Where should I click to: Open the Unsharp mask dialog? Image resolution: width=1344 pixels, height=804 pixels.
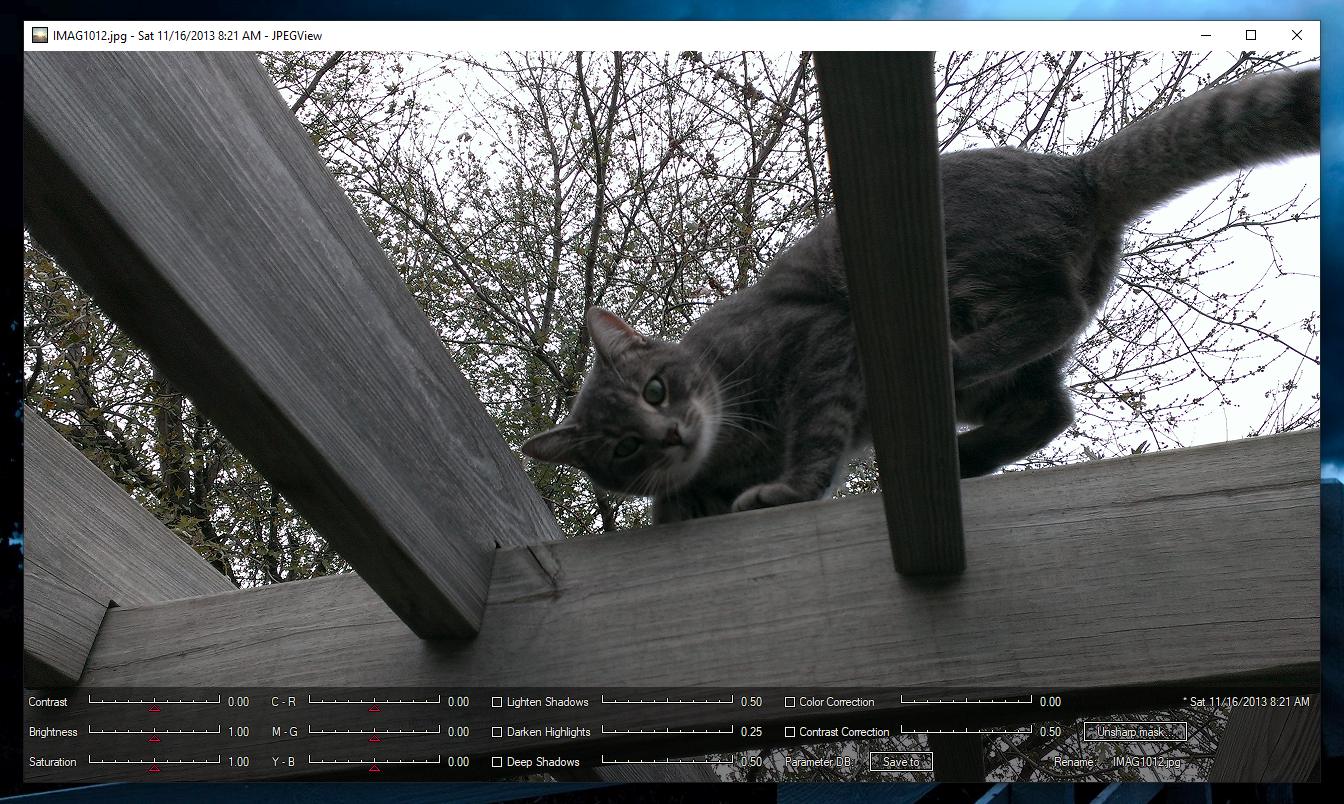(1135, 732)
